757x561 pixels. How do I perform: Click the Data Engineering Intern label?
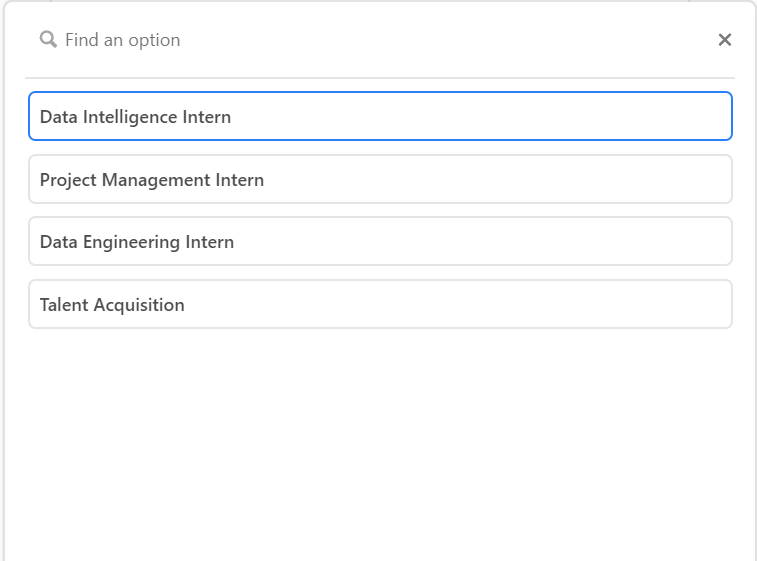click(x=137, y=242)
